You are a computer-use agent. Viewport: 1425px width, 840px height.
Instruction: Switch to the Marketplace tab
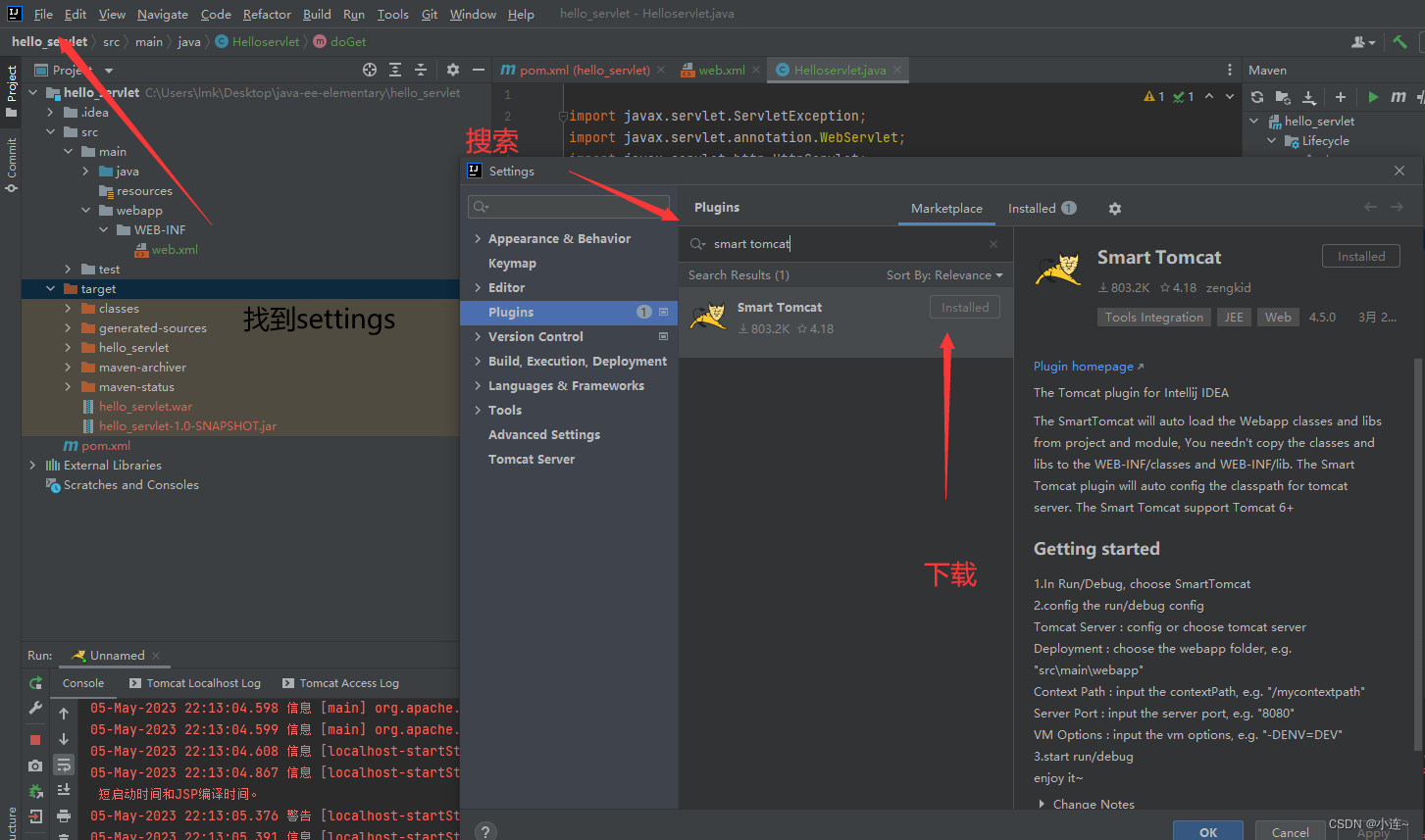point(946,209)
